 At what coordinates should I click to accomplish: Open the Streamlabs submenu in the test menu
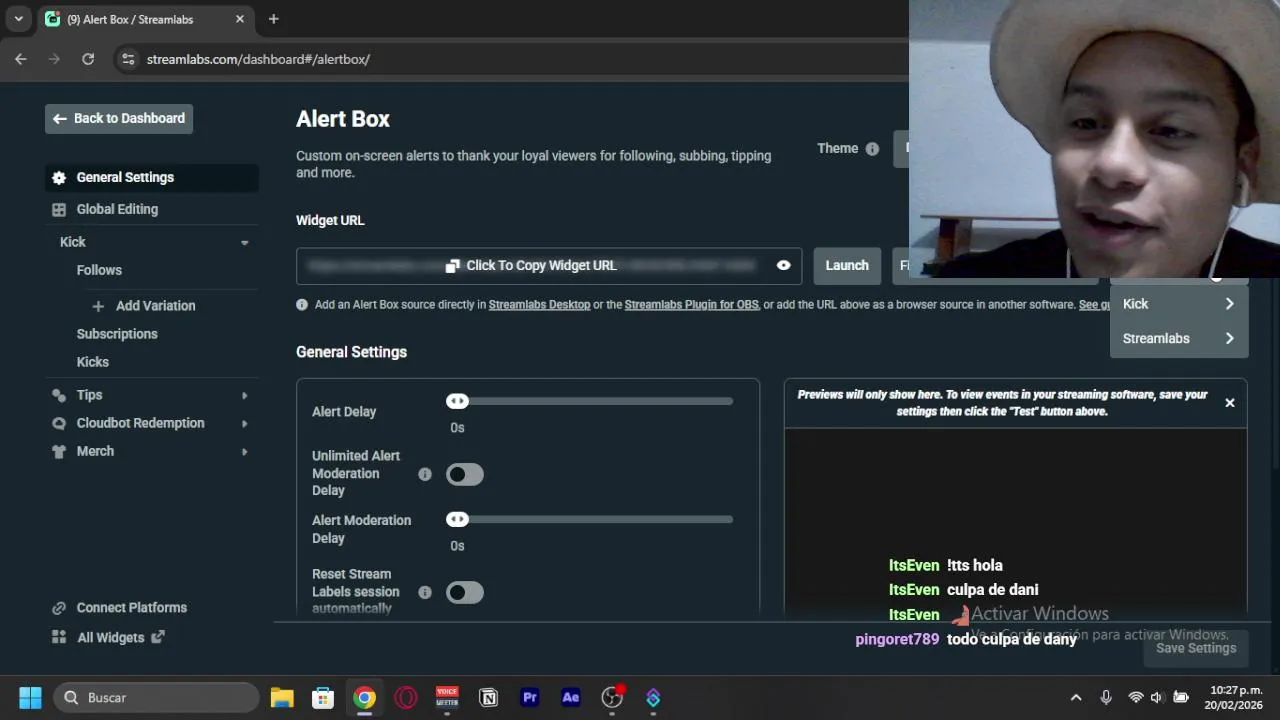click(1179, 339)
